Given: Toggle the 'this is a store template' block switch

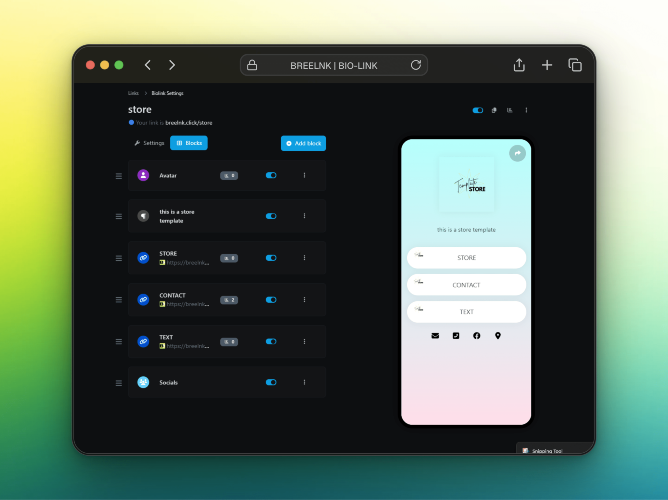Looking at the screenshot, I should 271,216.
